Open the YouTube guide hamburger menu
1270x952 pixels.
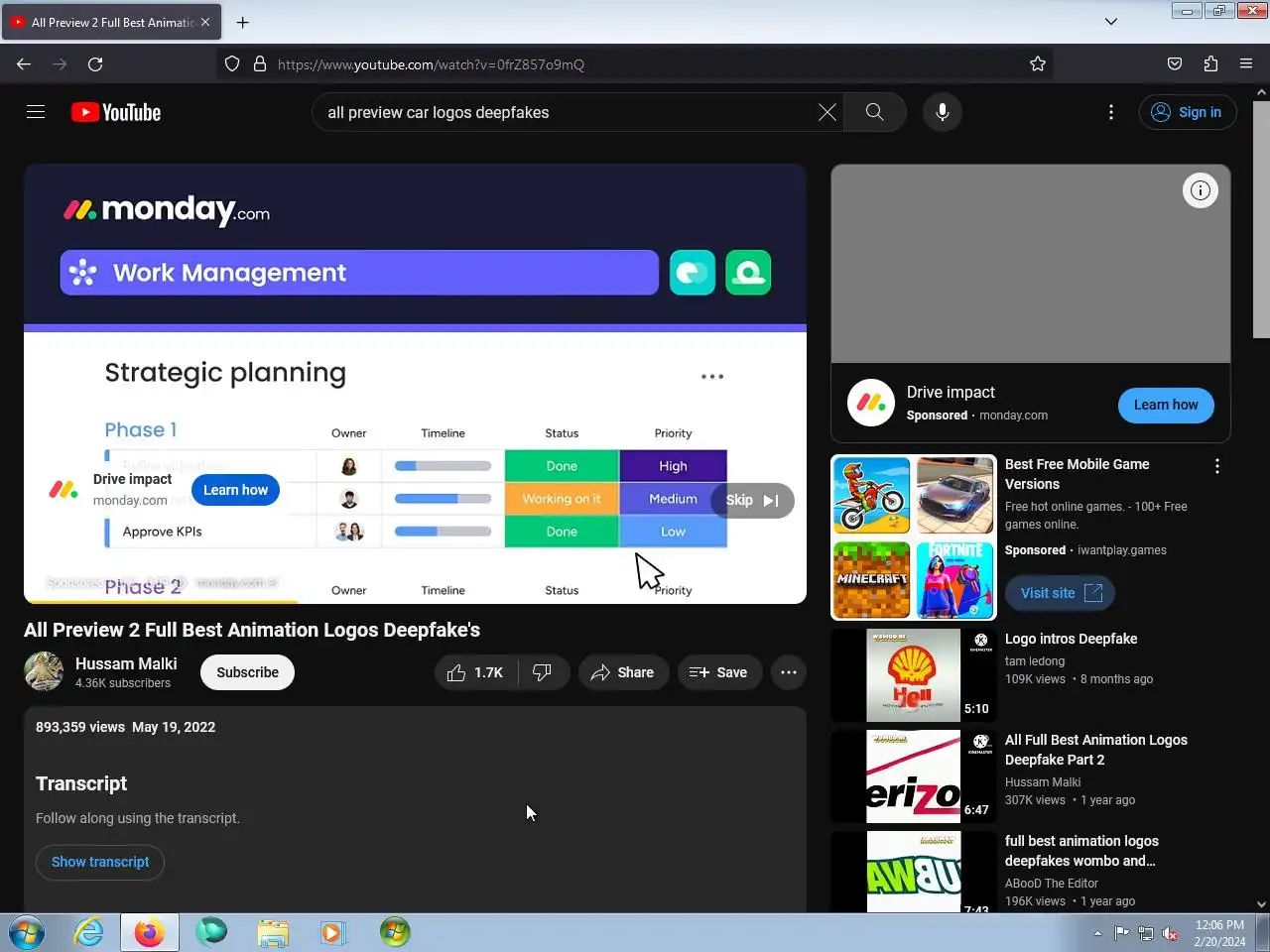[x=36, y=112]
